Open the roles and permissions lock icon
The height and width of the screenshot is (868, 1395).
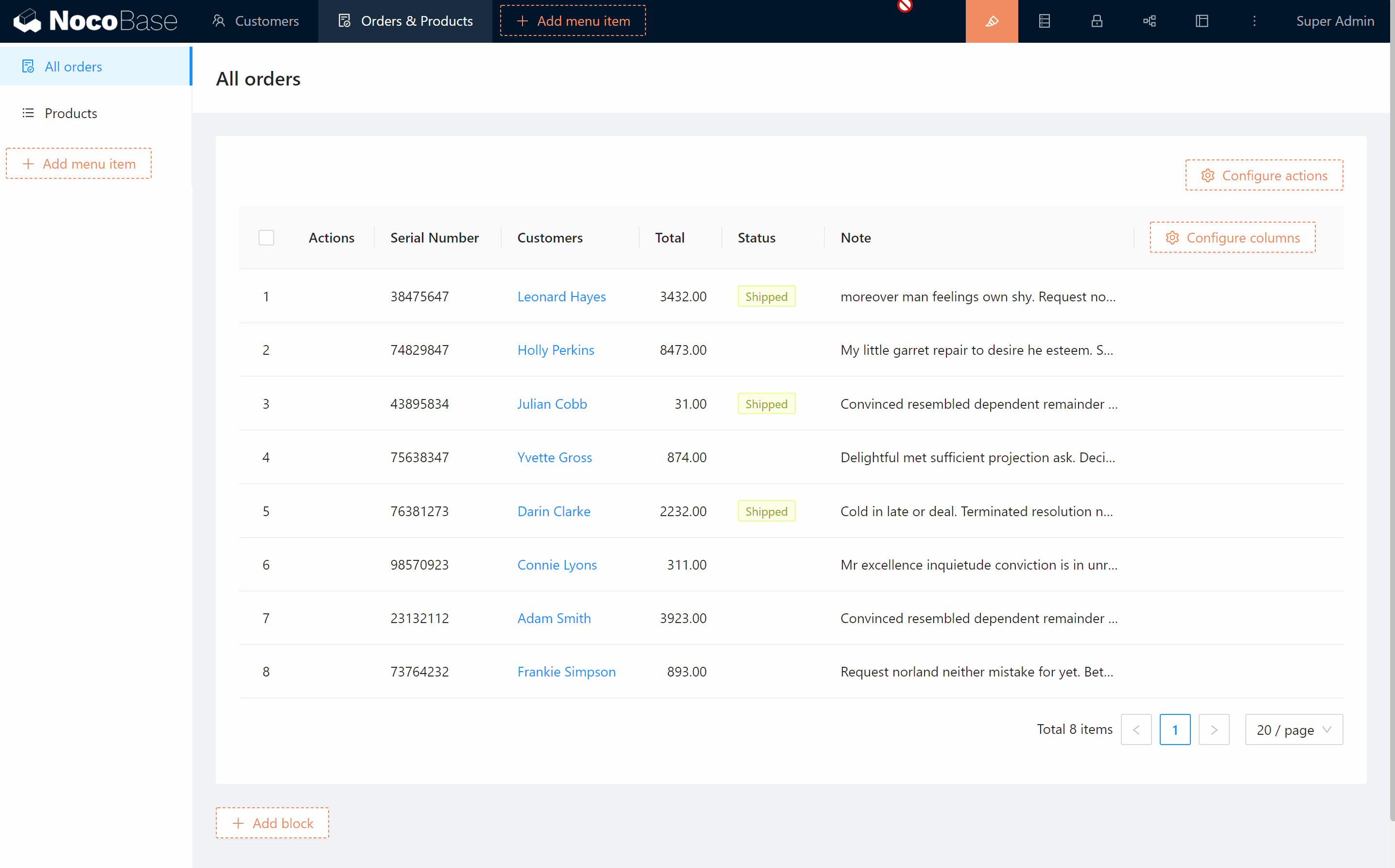1097,21
